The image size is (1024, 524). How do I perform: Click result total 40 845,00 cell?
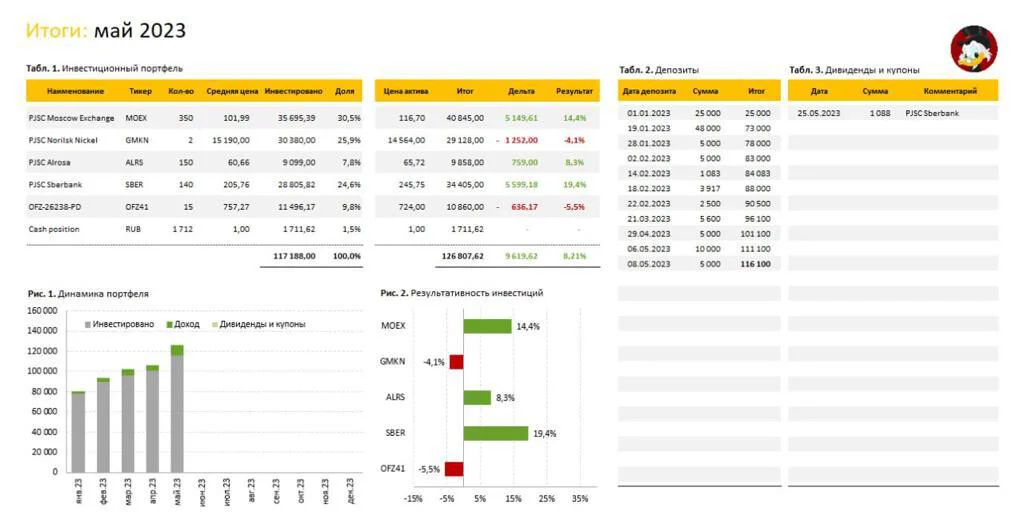click(x=465, y=118)
